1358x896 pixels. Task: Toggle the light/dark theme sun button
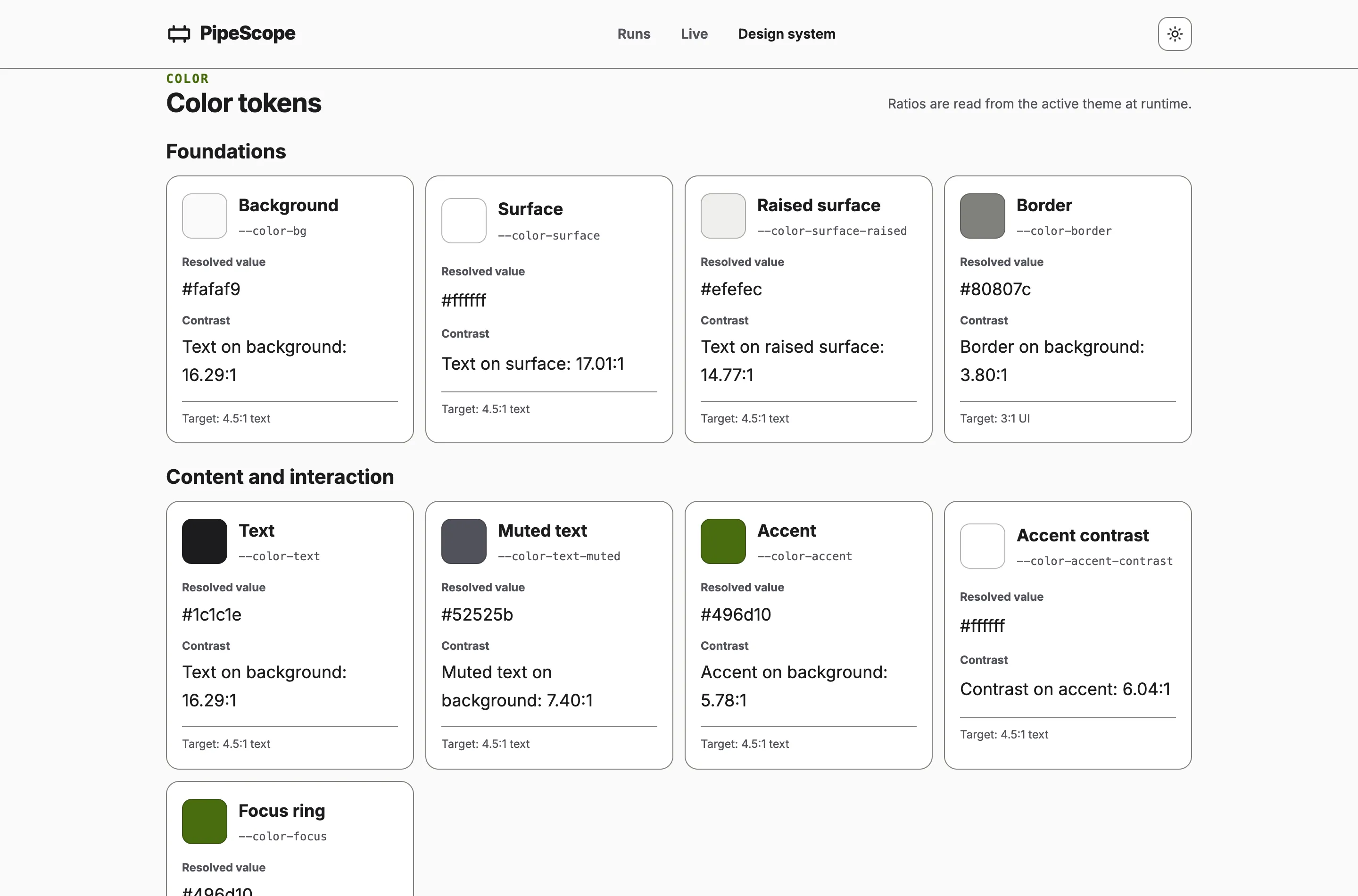[x=1175, y=33]
